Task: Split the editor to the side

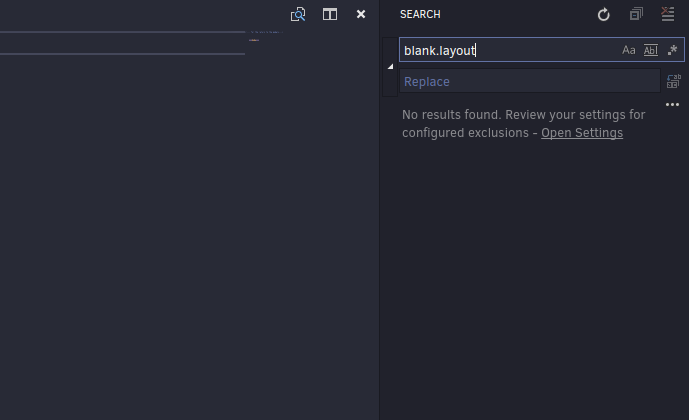Action: (330, 14)
